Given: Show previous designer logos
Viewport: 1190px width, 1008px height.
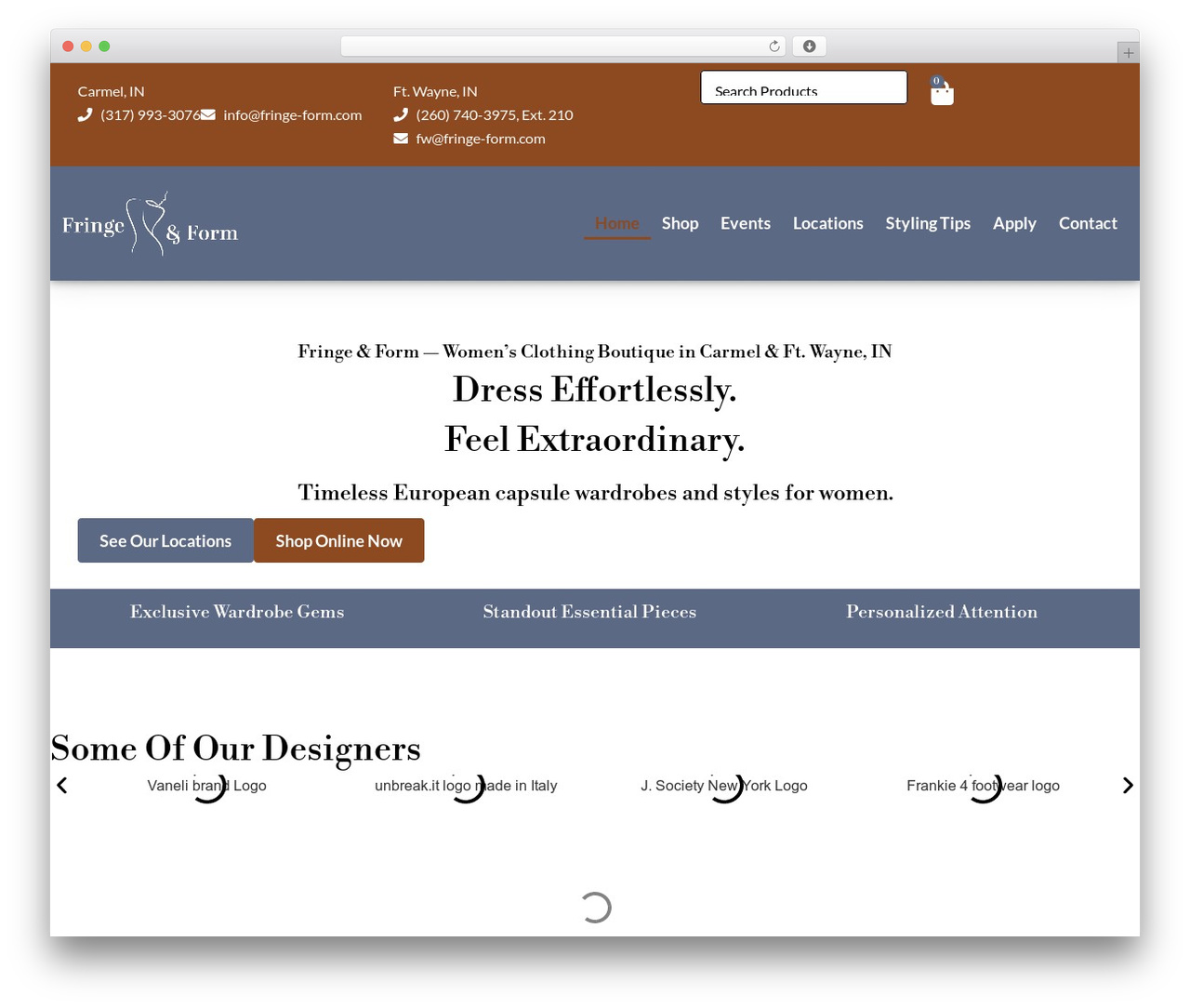Looking at the screenshot, I should (62, 786).
